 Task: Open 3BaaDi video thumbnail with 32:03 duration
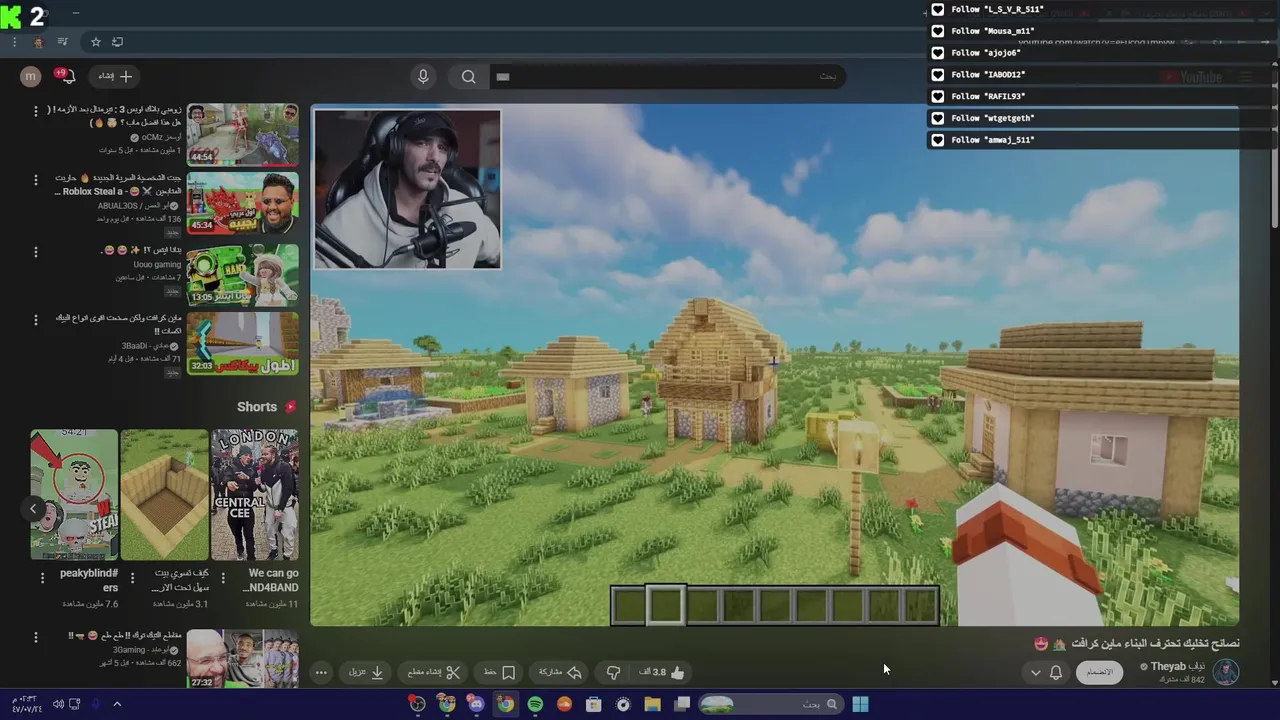[x=242, y=343]
